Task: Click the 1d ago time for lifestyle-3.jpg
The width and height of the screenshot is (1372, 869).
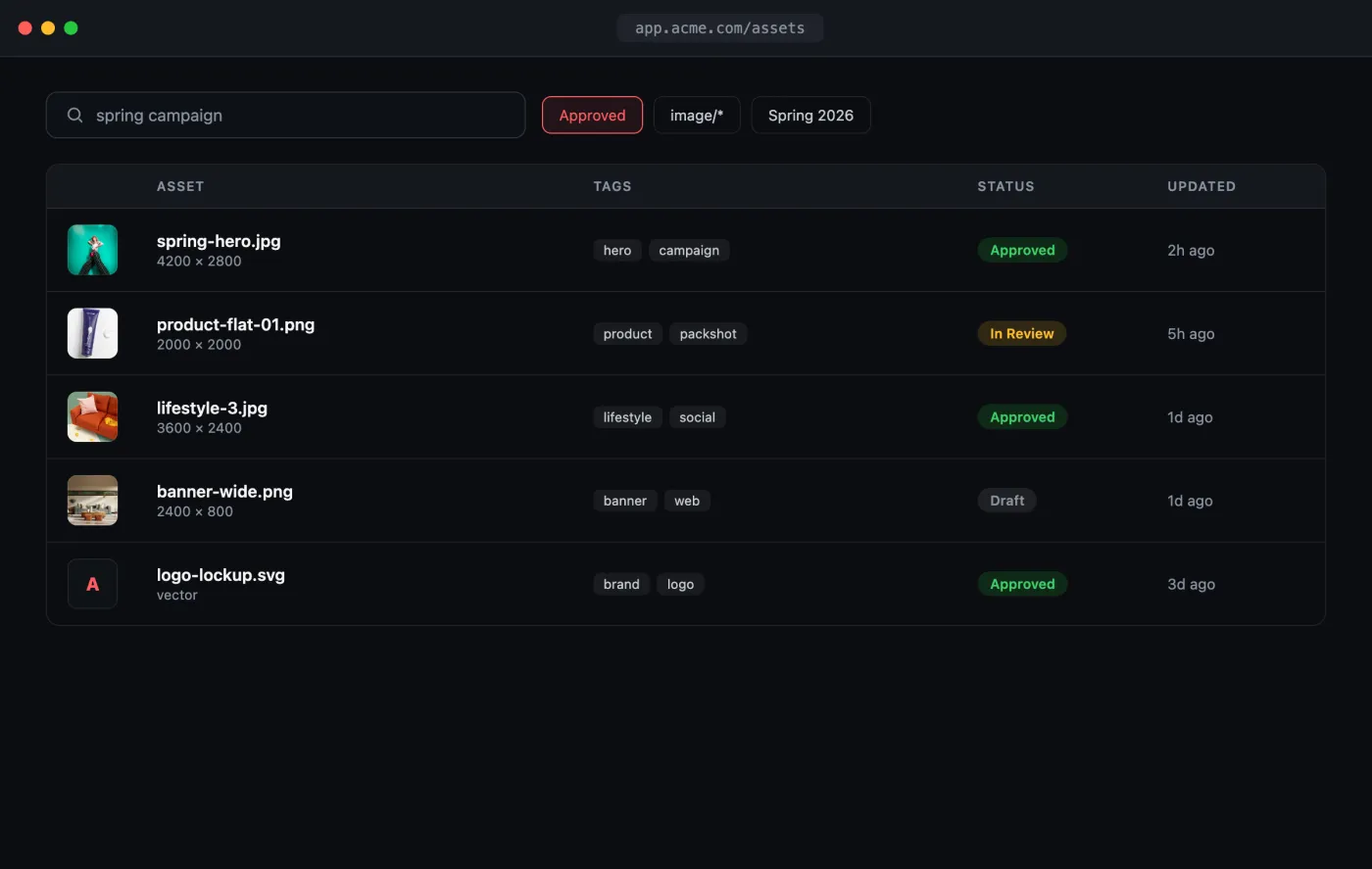Action: 1190,416
